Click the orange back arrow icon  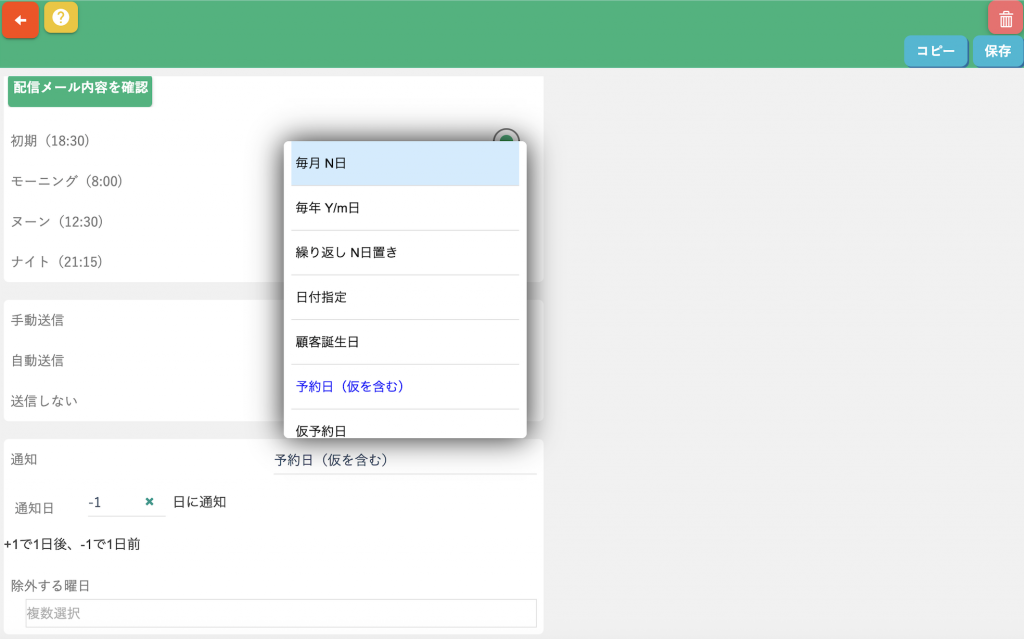20,20
